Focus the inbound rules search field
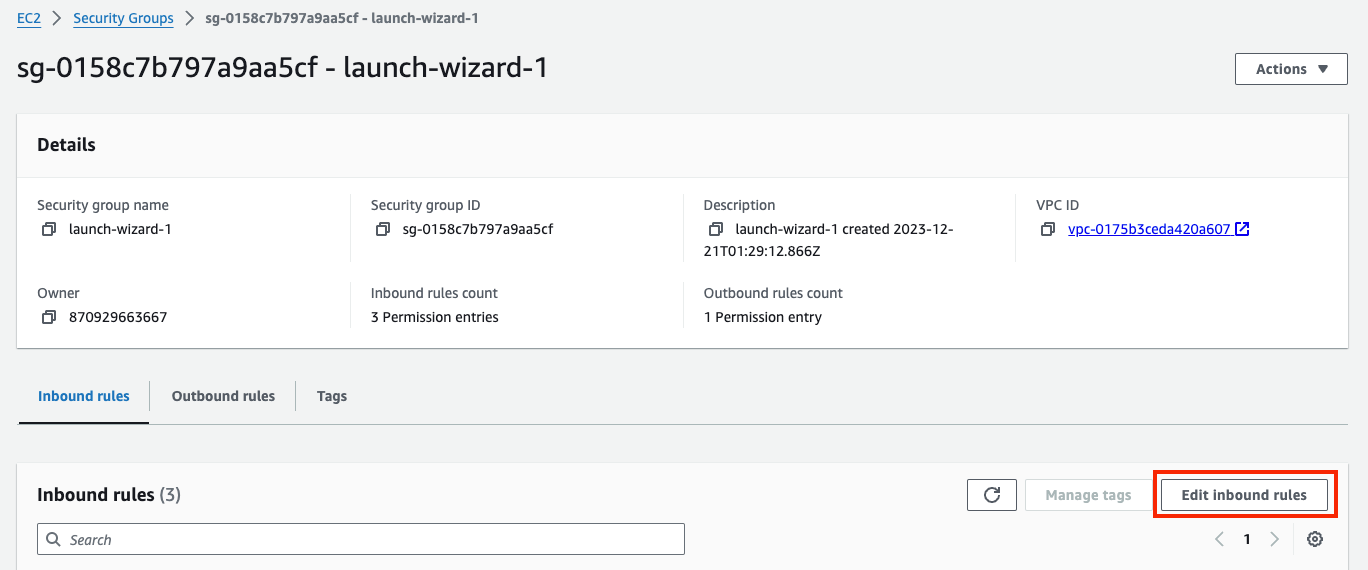Image resolution: width=1368 pixels, height=570 pixels. (x=361, y=539)
